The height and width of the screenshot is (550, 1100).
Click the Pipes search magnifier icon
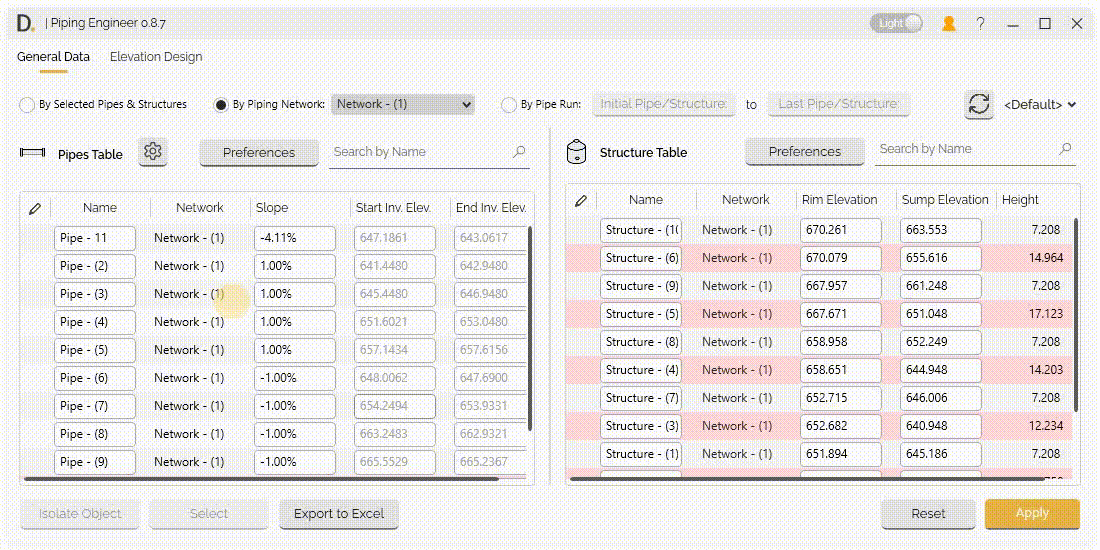(x=519, y=152)
